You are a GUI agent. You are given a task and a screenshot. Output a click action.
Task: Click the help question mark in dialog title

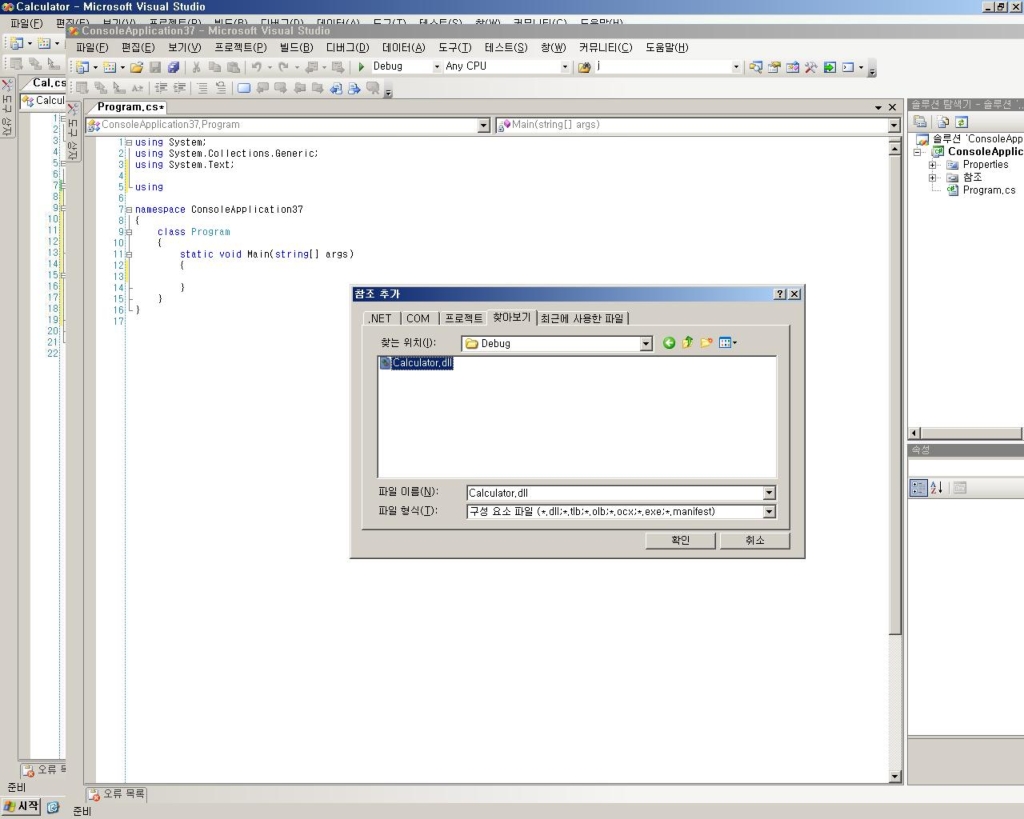click(x=780, y=294)
